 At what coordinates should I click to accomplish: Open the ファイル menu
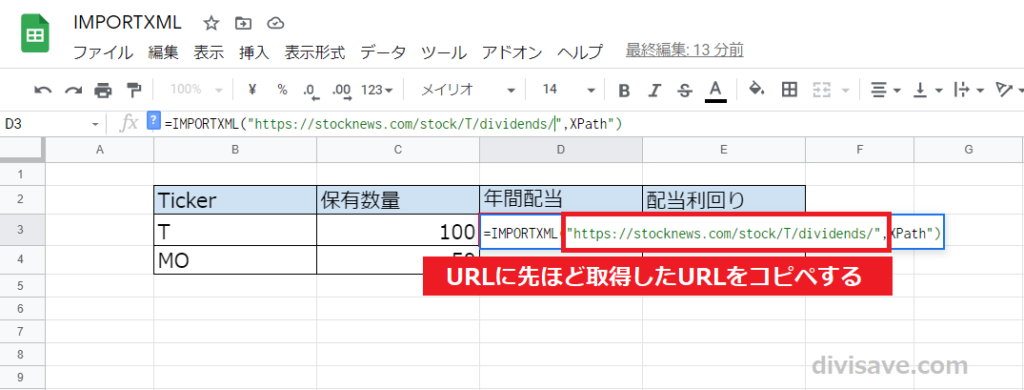click(103, 52)
